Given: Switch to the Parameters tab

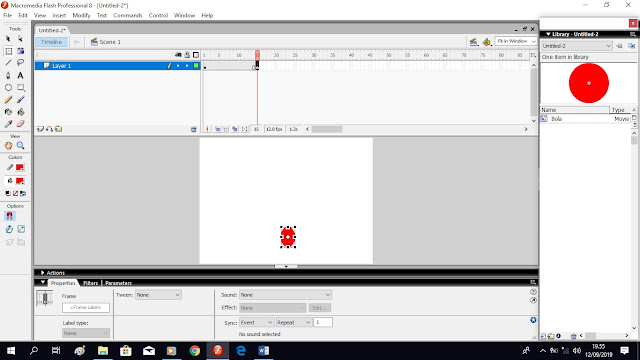Looking at the screenshot, I should tap(118, 283).
